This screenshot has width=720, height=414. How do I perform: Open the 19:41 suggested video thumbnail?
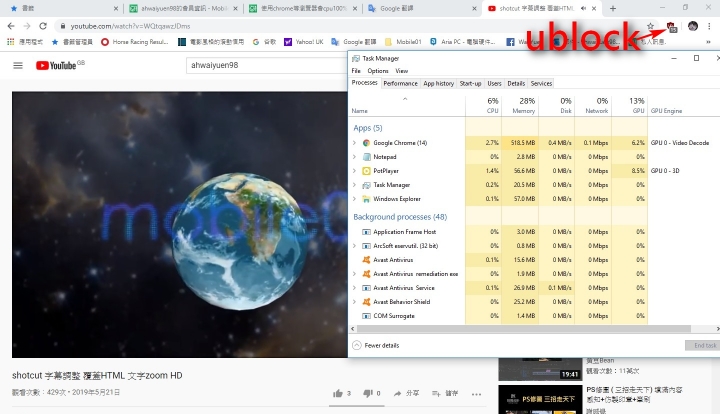coord(540,369)
